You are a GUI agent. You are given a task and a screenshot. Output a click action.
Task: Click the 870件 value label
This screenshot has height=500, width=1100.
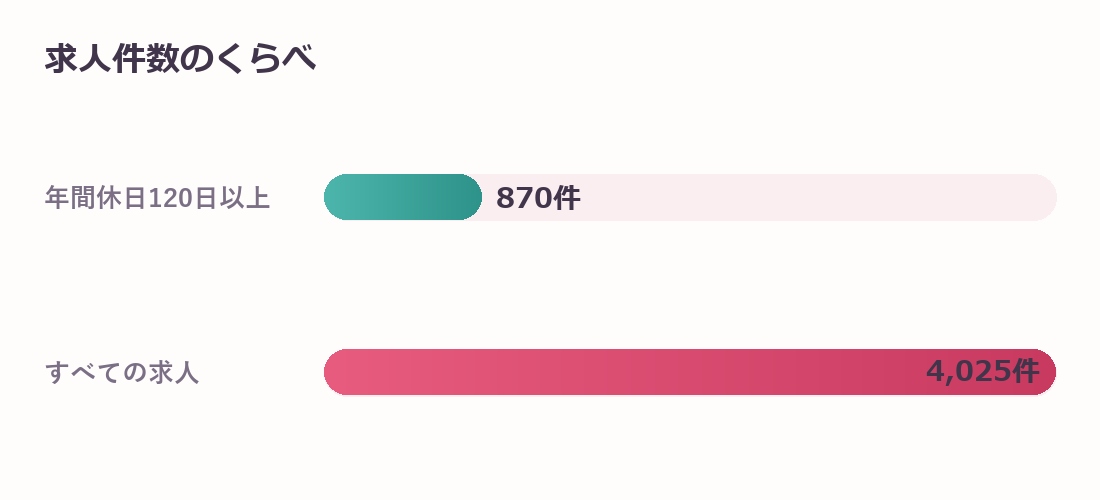coord(538,198)
